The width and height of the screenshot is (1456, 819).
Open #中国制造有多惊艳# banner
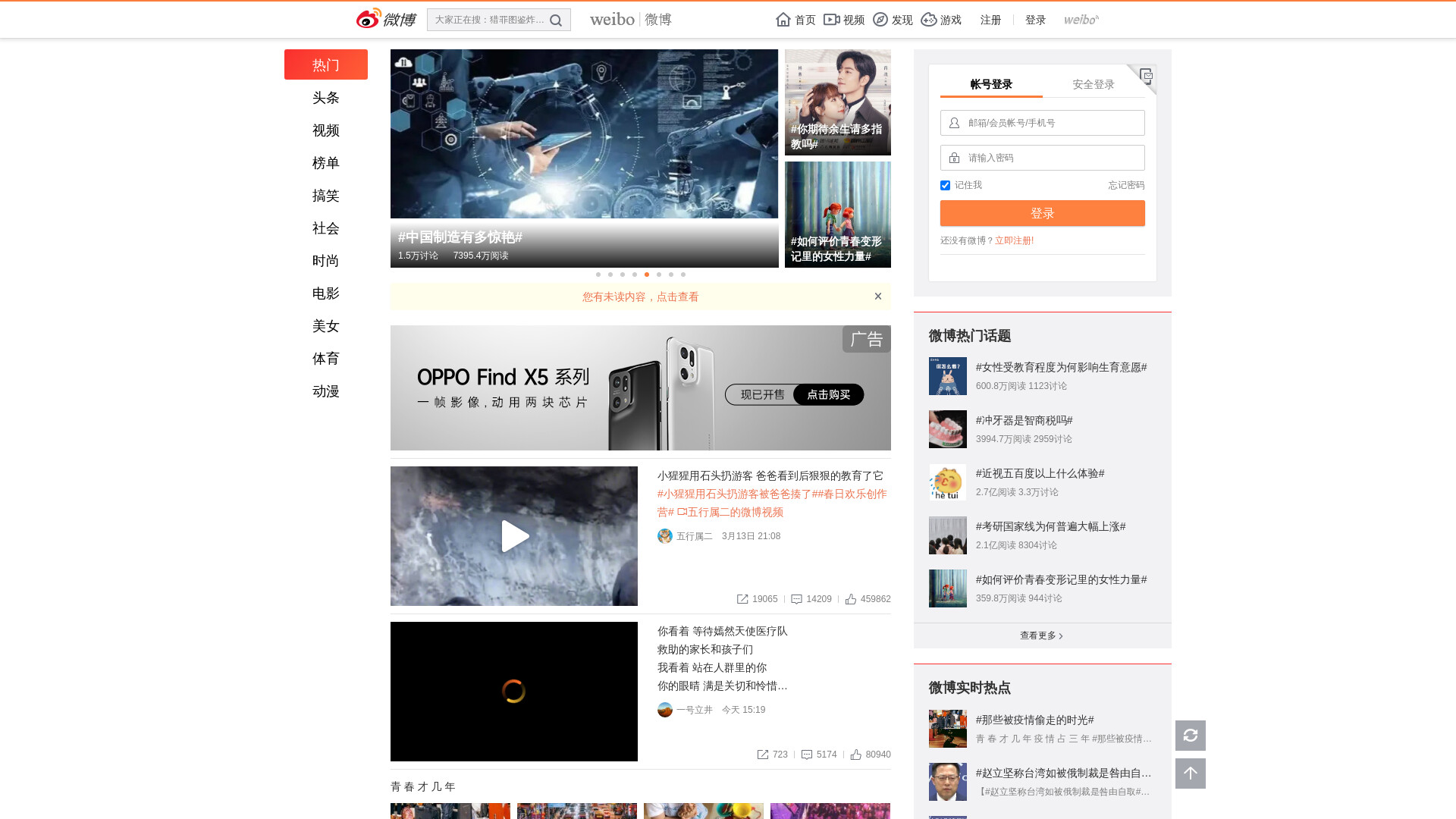[584, 158]
